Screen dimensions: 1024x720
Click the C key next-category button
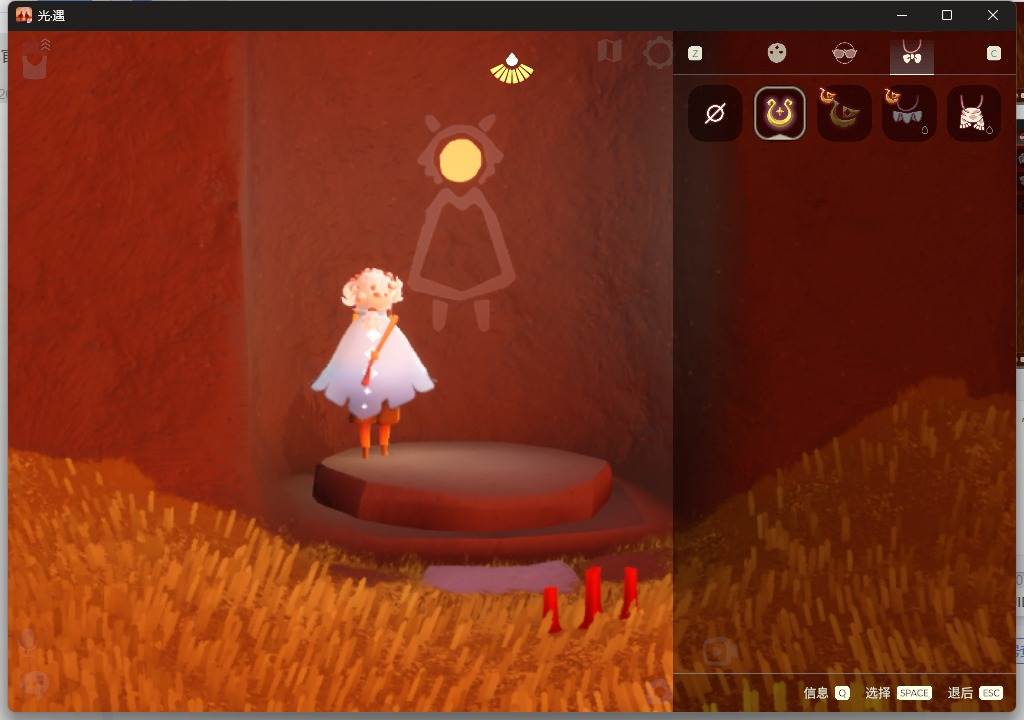click(993, 54)
